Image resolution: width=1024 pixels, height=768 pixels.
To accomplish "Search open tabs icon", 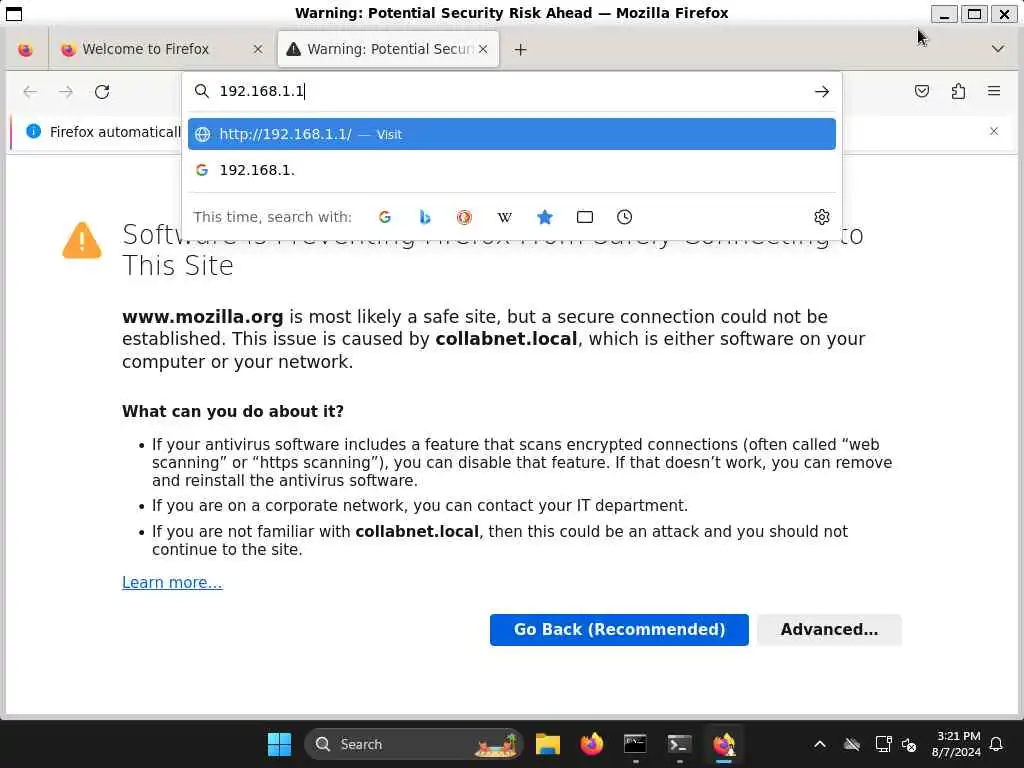I will pos(584,217).
